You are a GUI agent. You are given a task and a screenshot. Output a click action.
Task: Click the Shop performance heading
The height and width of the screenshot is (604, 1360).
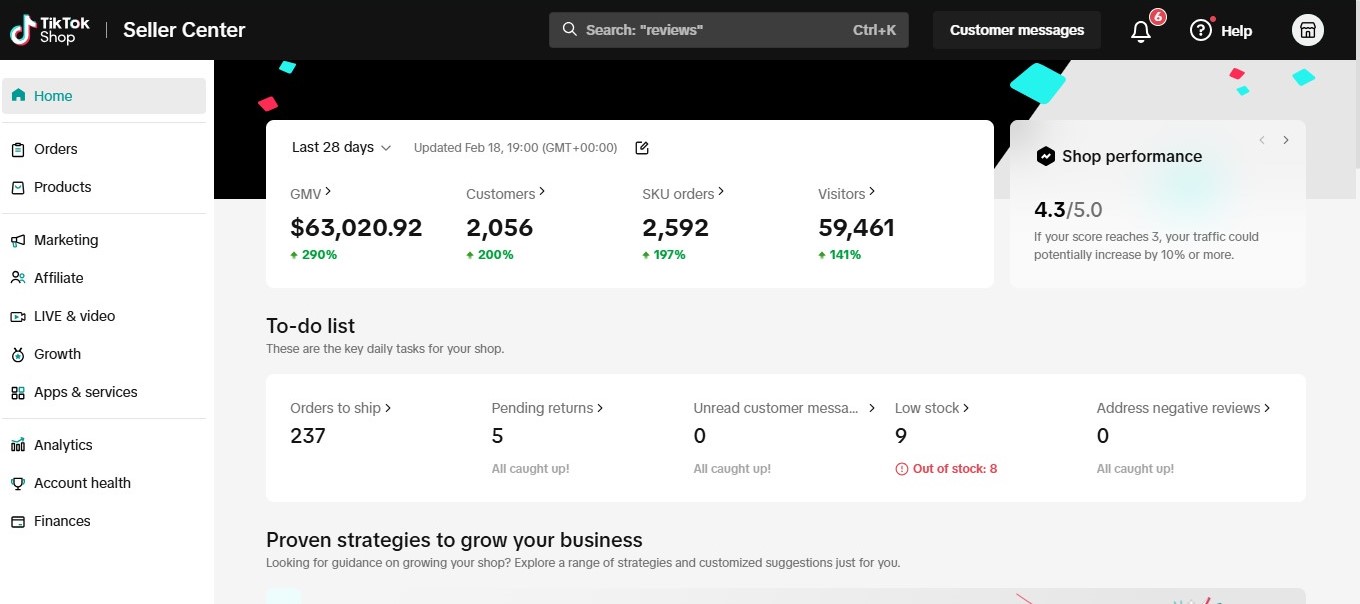click(1132, 156)
